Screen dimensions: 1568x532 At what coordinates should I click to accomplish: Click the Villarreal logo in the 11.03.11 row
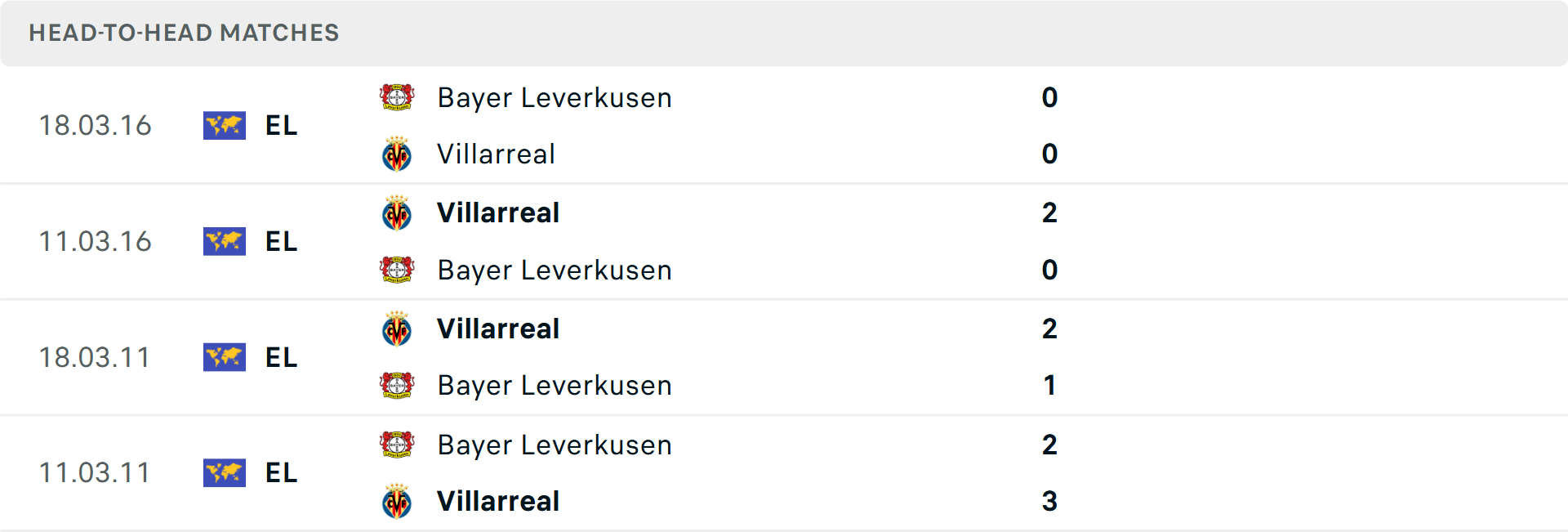[x=397, y=502]
